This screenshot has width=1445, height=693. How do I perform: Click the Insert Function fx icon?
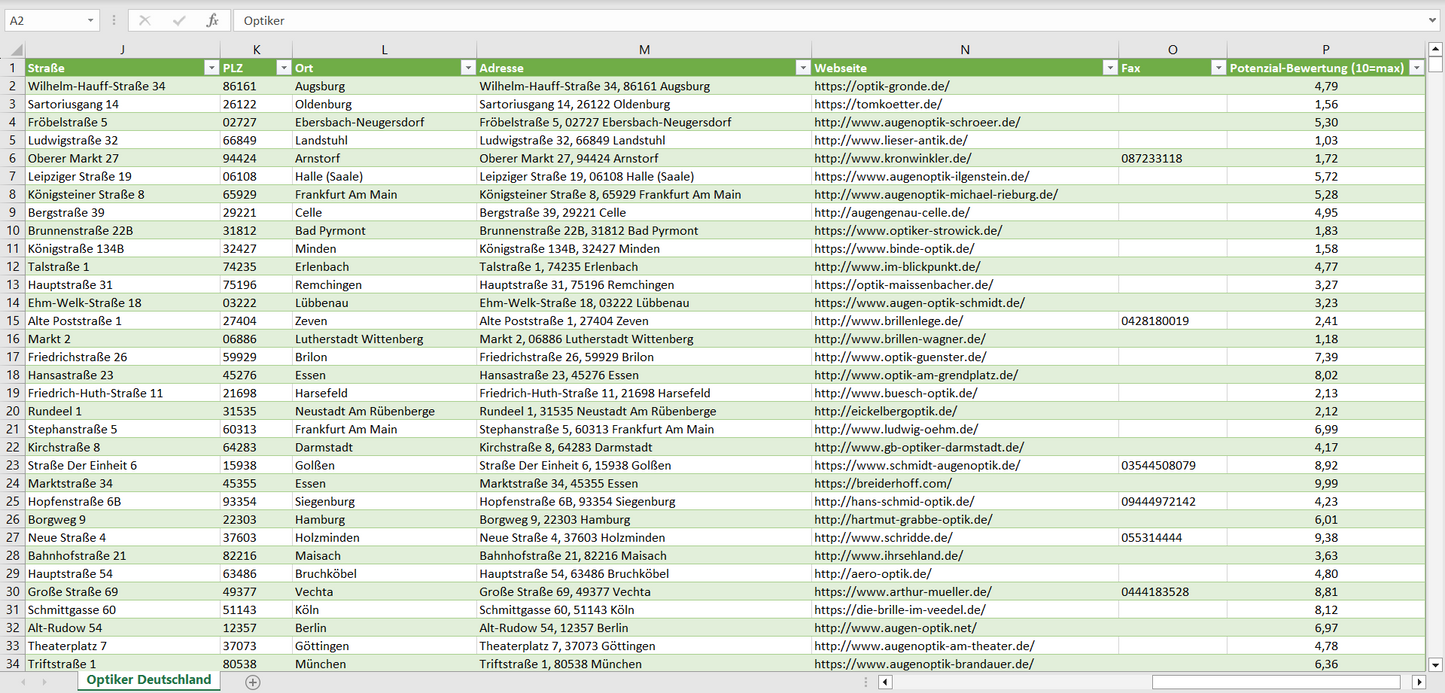coord(212,20)
